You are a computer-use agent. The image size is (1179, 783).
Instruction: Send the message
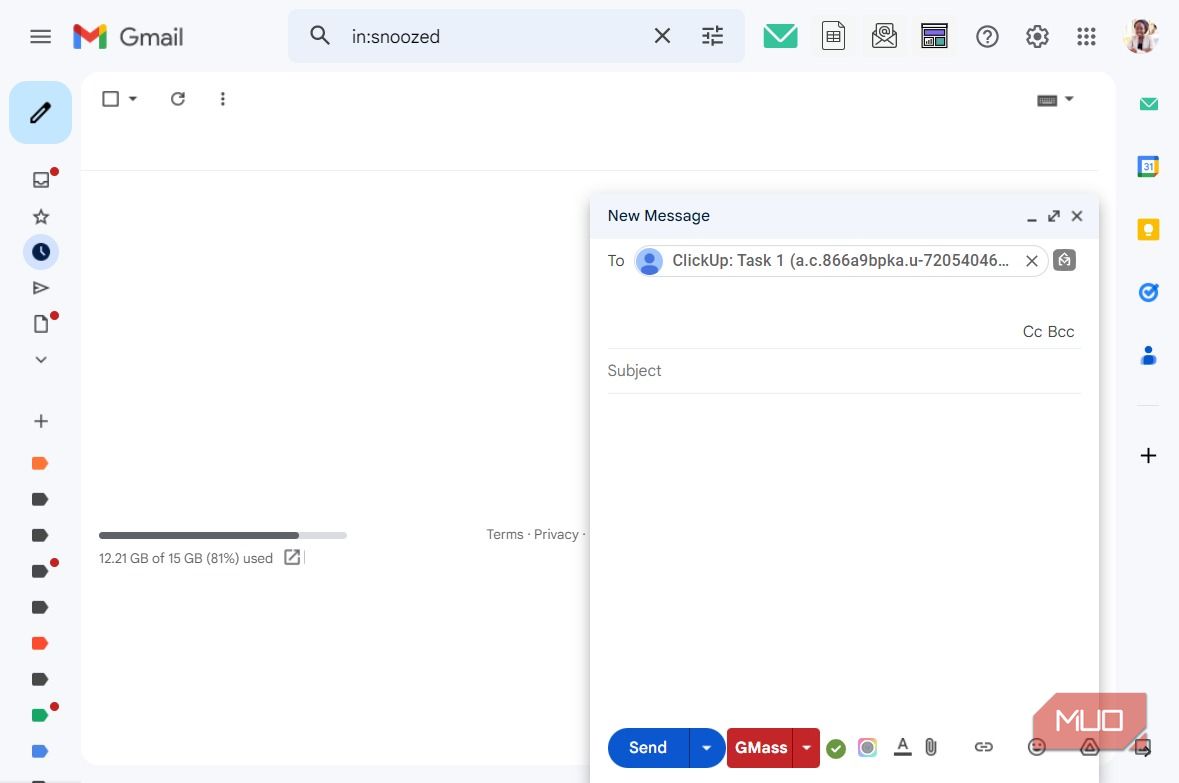click(x=648, y=748)
